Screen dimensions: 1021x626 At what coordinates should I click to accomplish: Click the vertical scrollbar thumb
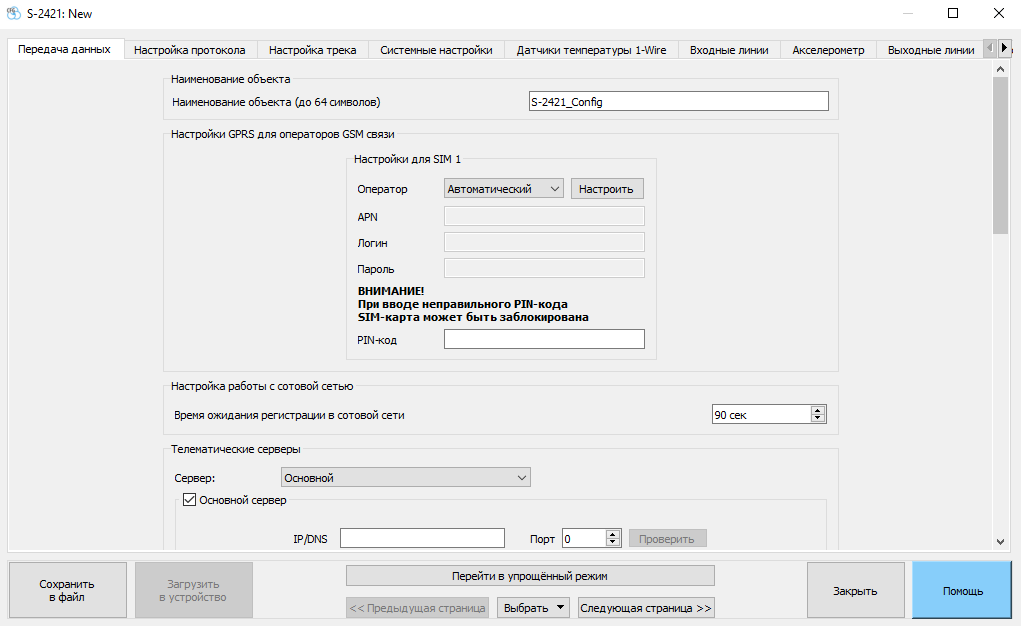pyautogui.click(x=1001, y=155)
